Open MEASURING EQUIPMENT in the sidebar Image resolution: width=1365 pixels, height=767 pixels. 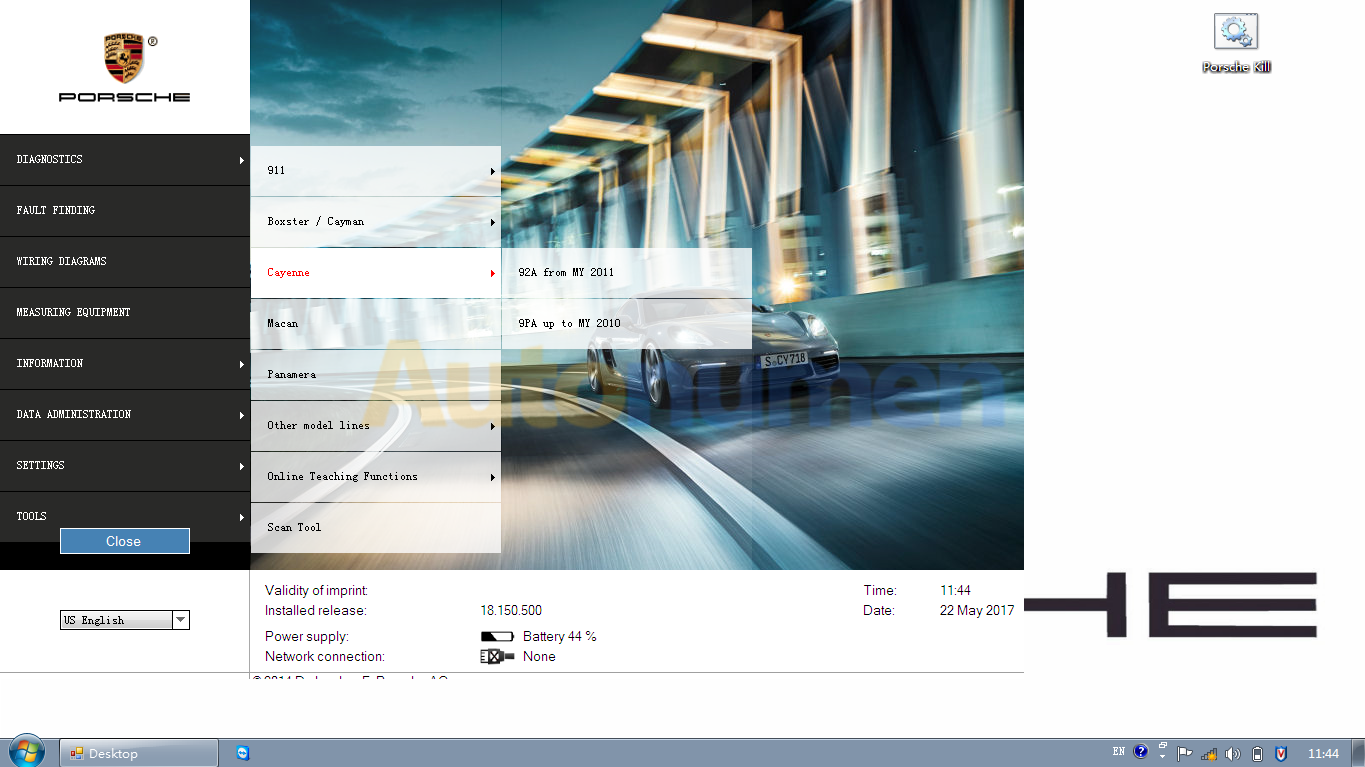pyautogui.click(x=125, y=313)
